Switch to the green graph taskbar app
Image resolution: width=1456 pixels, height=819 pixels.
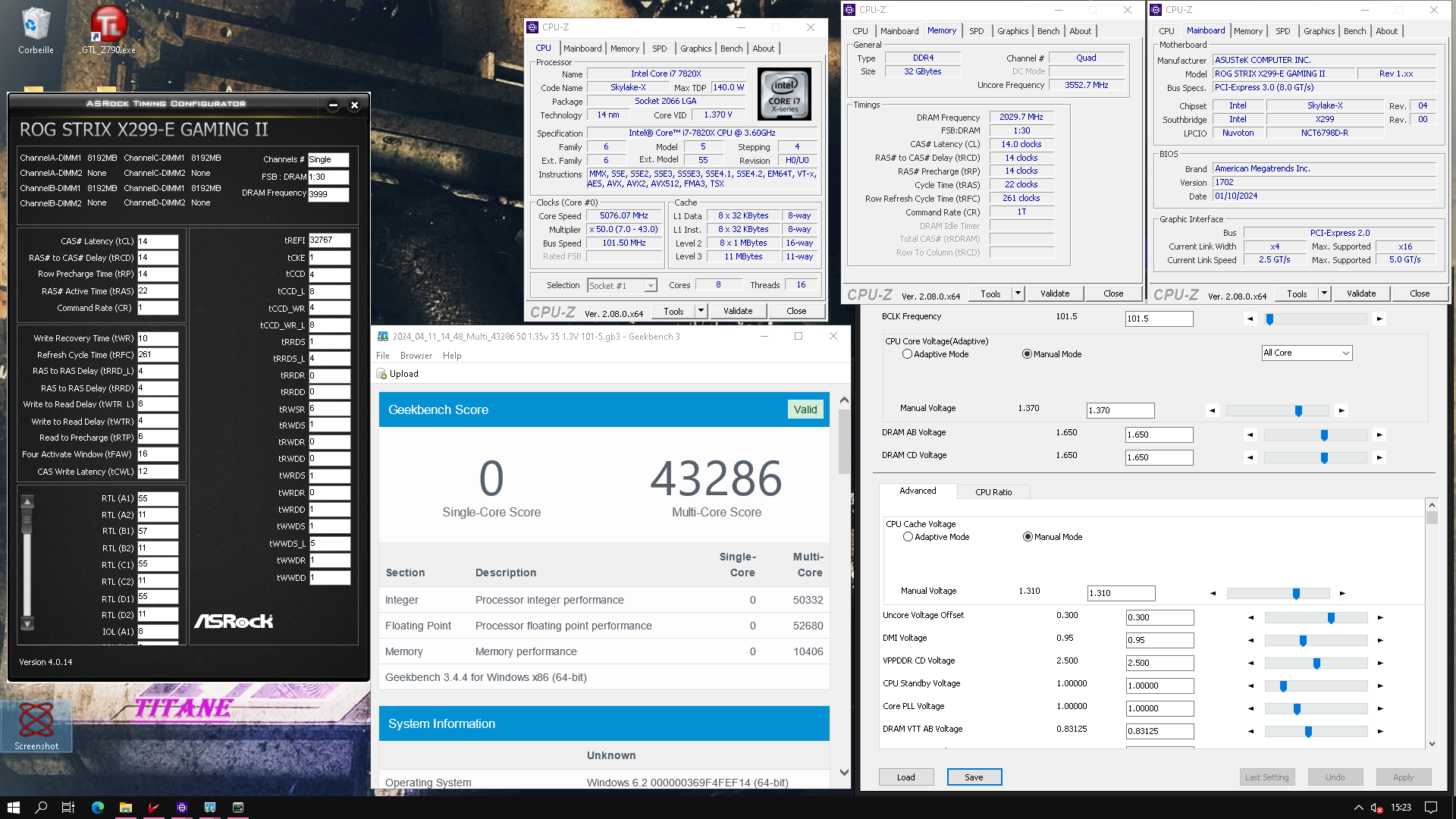(x=238, y=808)
